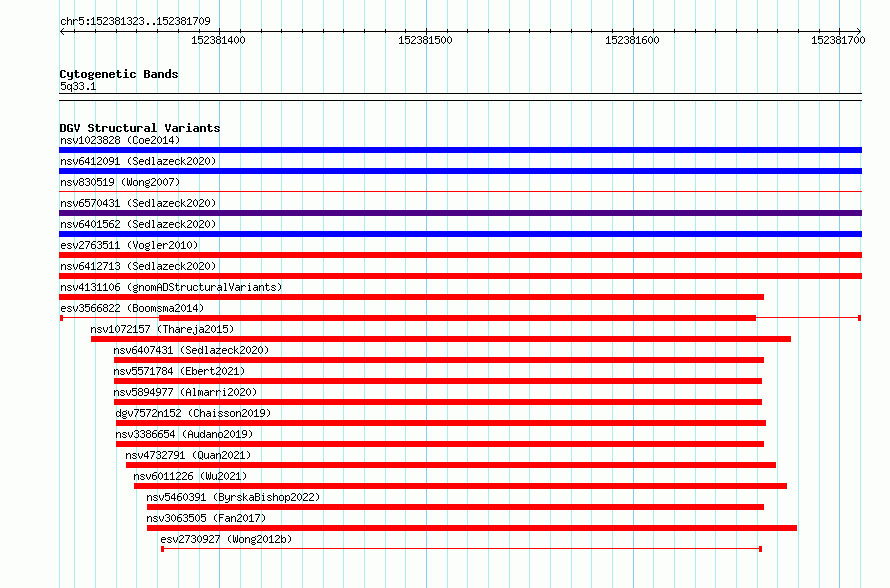The height and width of the screenshot is (588, 890).
Task: Click the red bar of nsv4131106
Action: click(x=412, y=297)
